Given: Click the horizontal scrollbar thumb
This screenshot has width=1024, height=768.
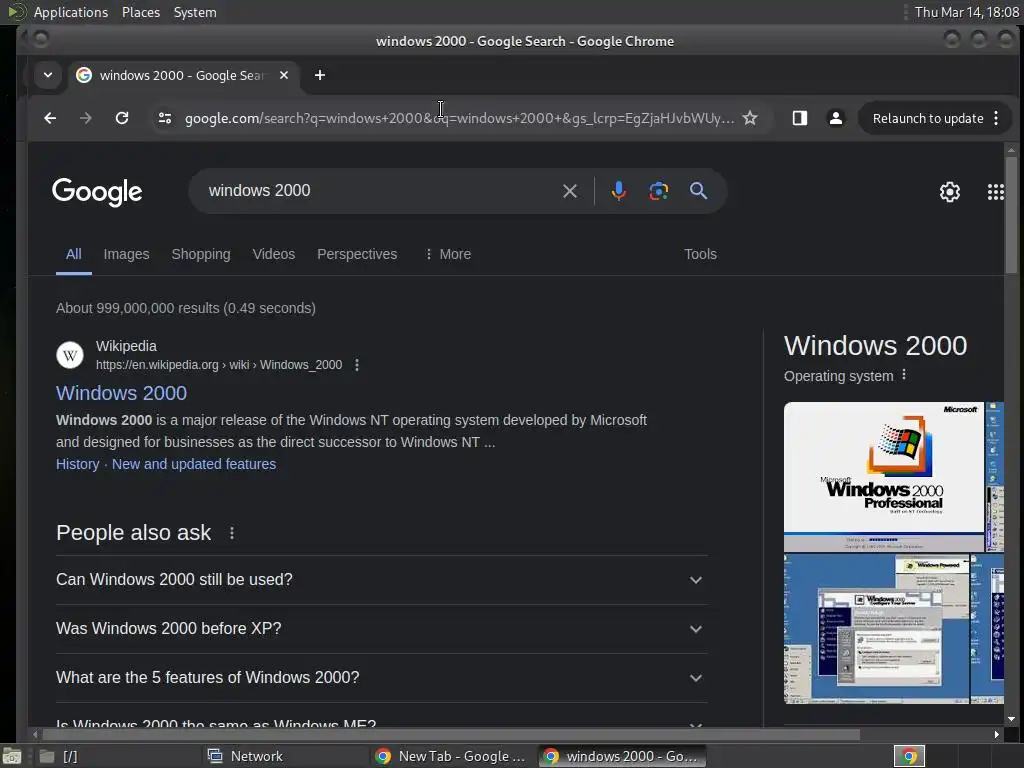Looking at the screenshot, I should pos(451,735).
